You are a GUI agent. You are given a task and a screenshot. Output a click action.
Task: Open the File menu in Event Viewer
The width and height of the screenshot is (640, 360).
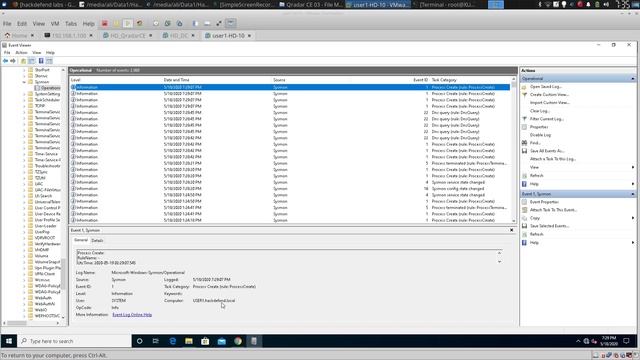point(7,53)
